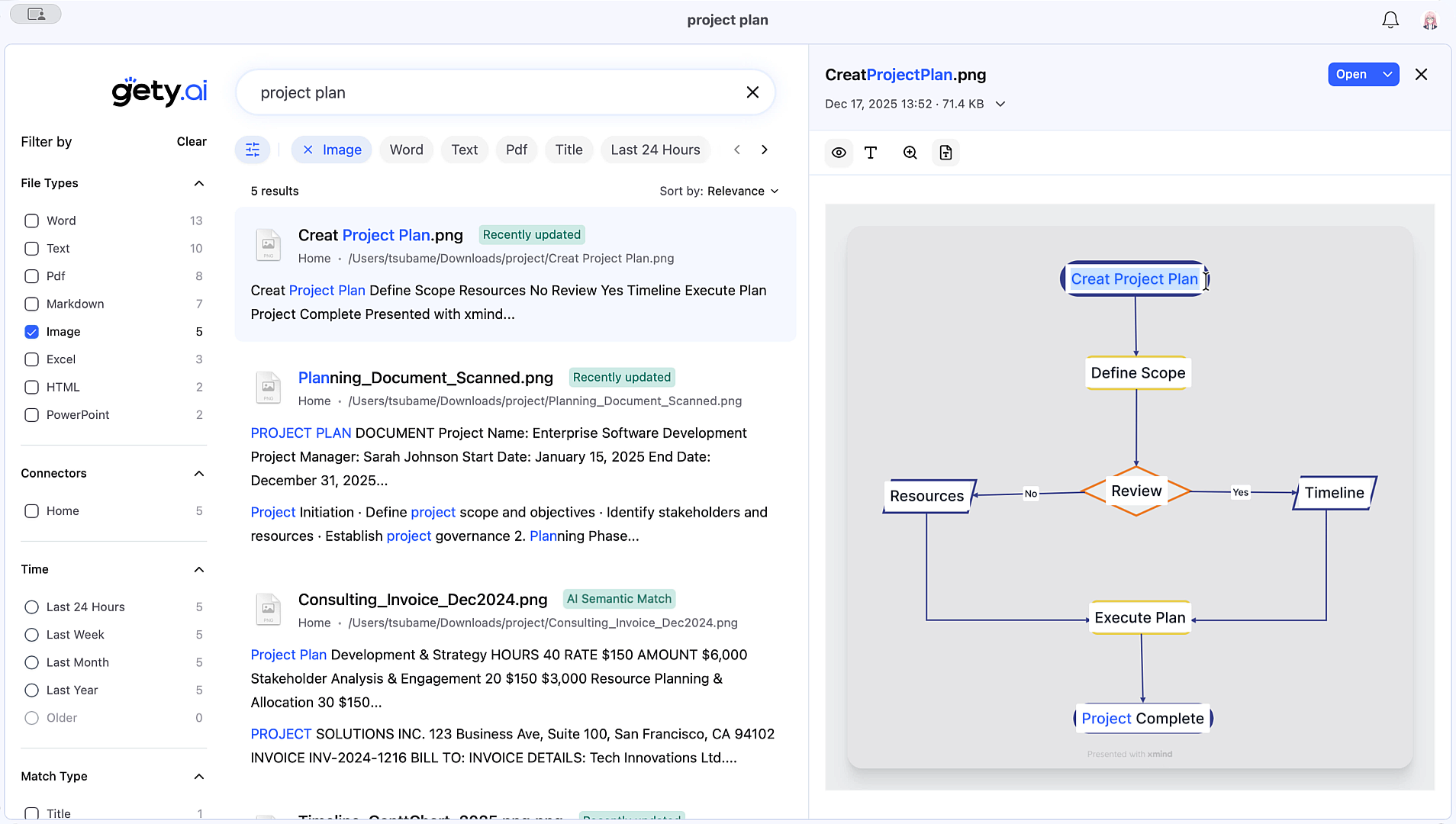Collapse the File Types section

[x=199, y=183]
